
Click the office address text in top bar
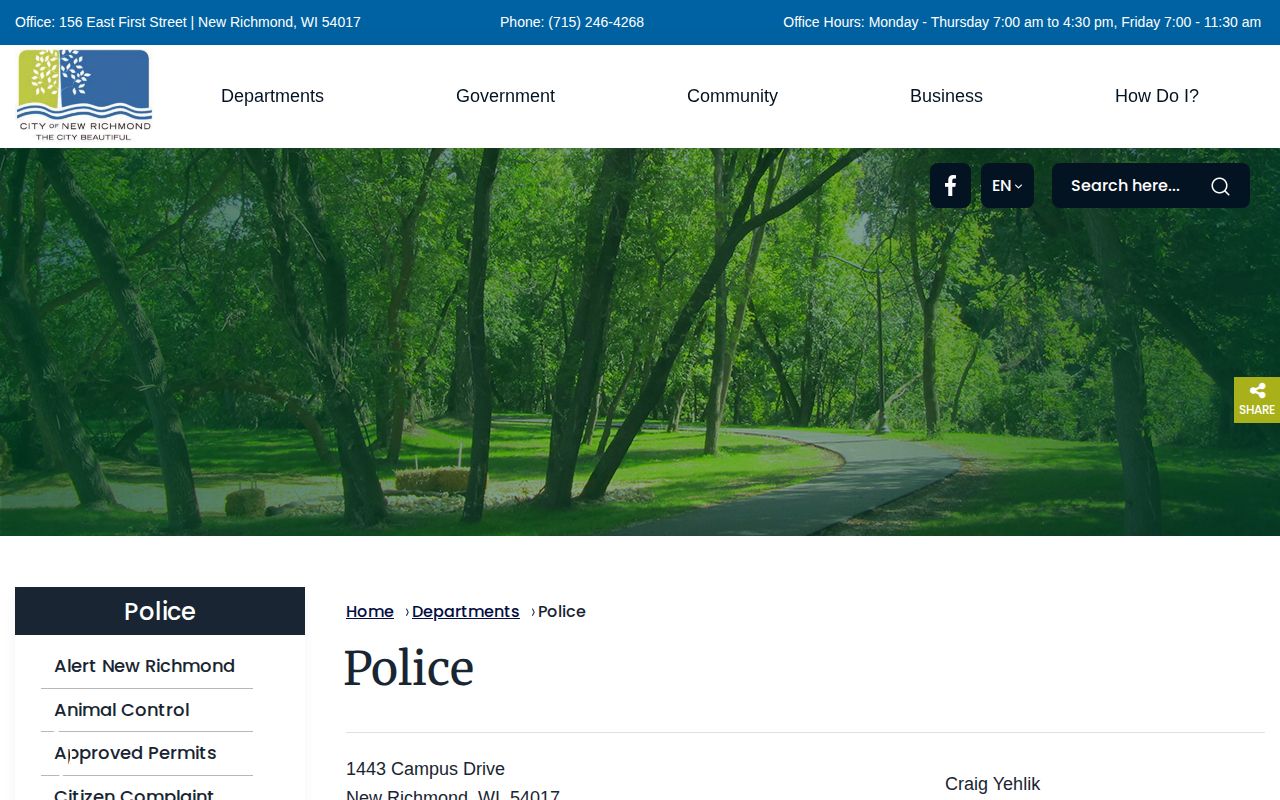coord(188,22)
